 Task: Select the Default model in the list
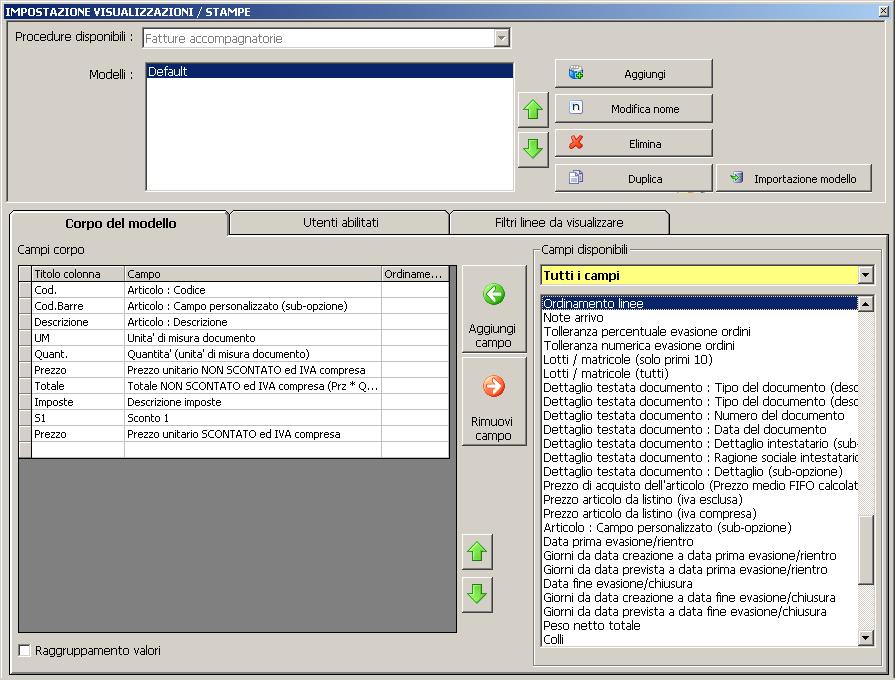329,72
